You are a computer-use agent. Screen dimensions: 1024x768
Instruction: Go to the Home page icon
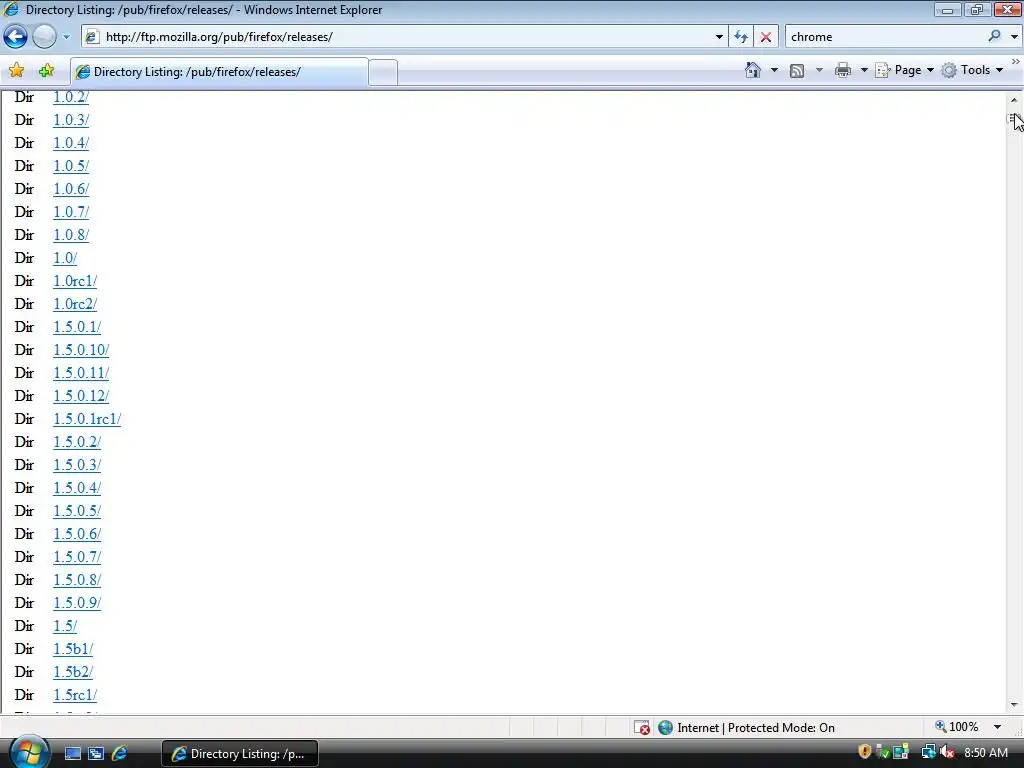(x=753, y=70)
